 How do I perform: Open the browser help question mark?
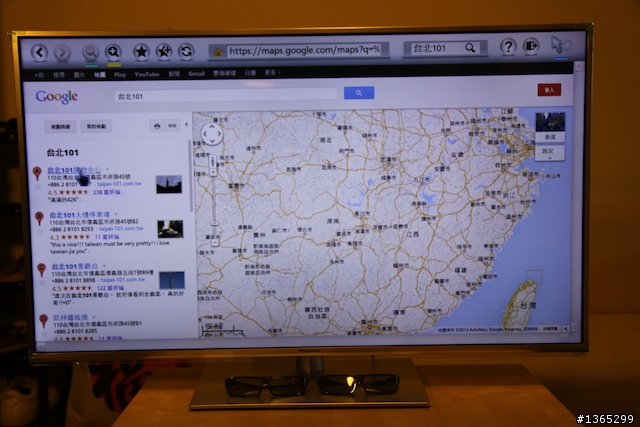pos(508,47)
